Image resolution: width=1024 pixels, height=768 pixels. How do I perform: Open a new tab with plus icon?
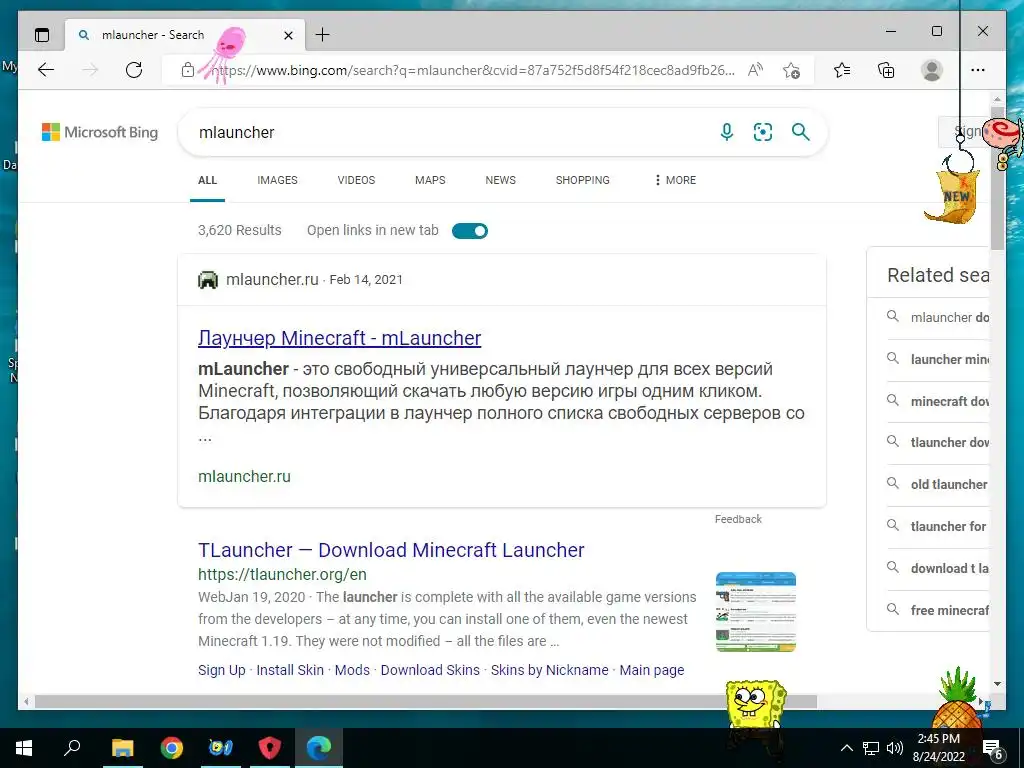pos(323,35)
